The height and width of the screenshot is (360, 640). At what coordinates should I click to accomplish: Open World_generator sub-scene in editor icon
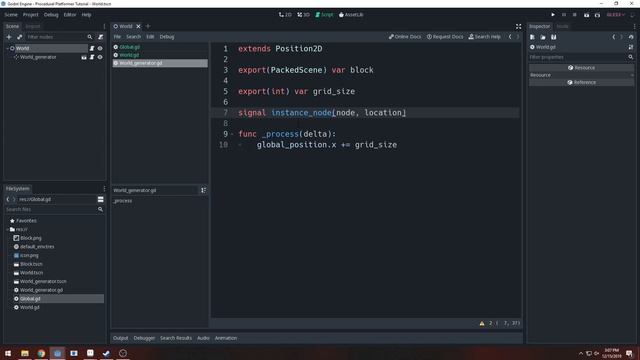coord(84,57)
